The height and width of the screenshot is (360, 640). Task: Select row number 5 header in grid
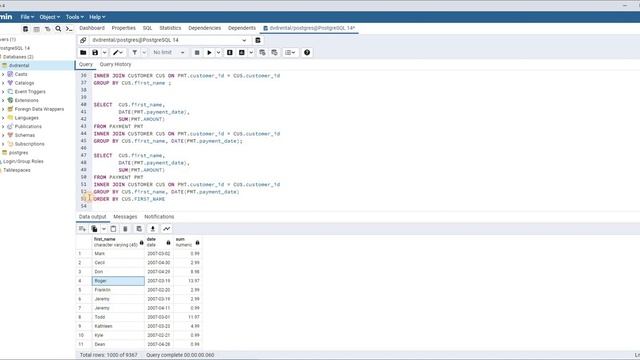pos(84,290)
